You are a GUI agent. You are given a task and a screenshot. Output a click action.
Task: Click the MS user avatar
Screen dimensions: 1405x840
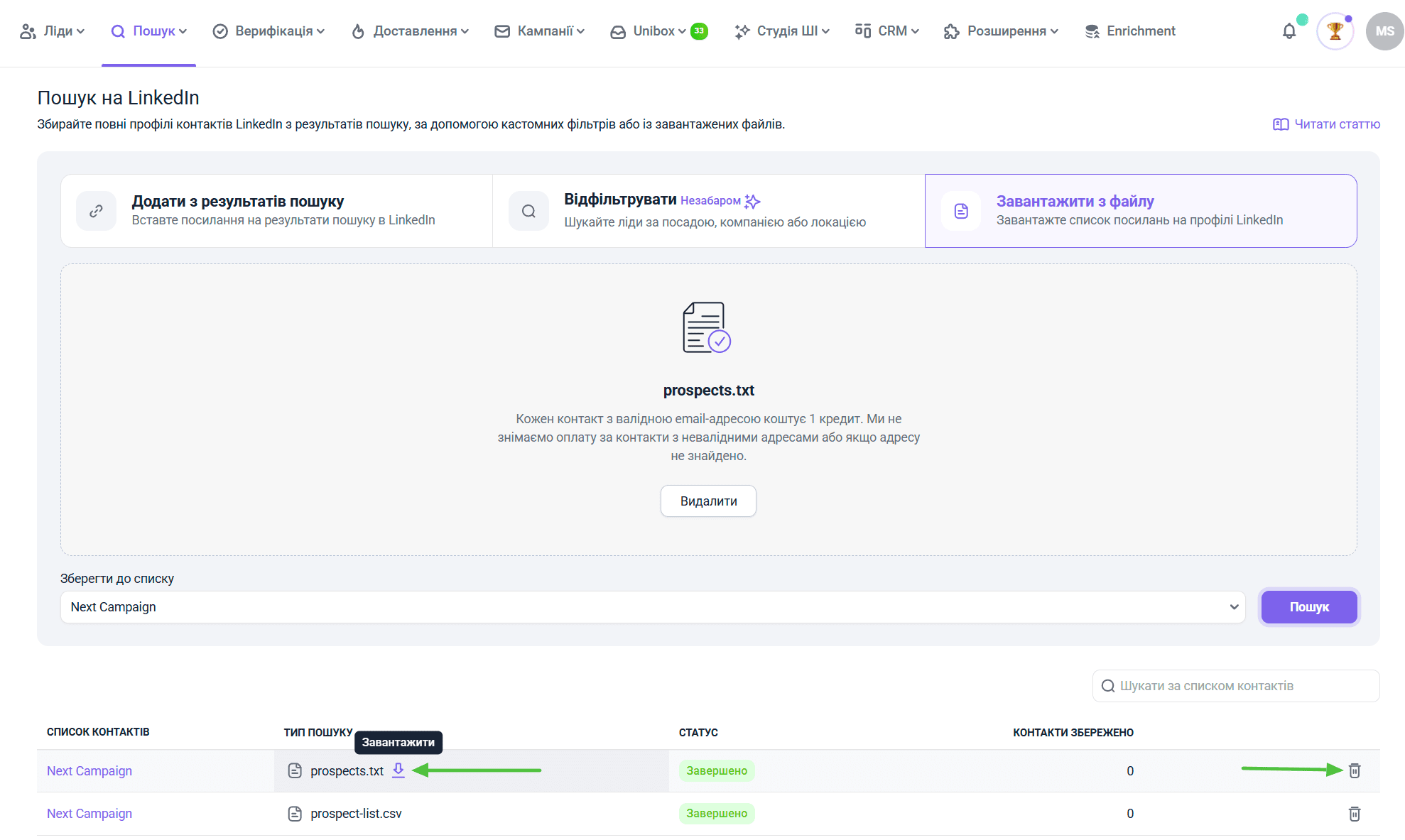(1384, 31)
